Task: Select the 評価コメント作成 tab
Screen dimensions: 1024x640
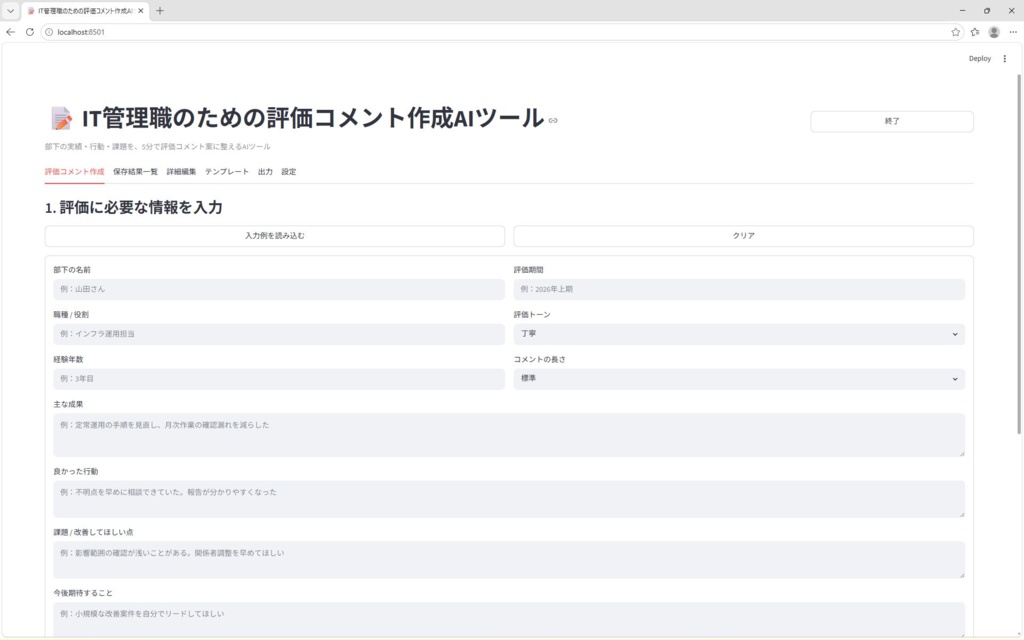Action: 74,172
